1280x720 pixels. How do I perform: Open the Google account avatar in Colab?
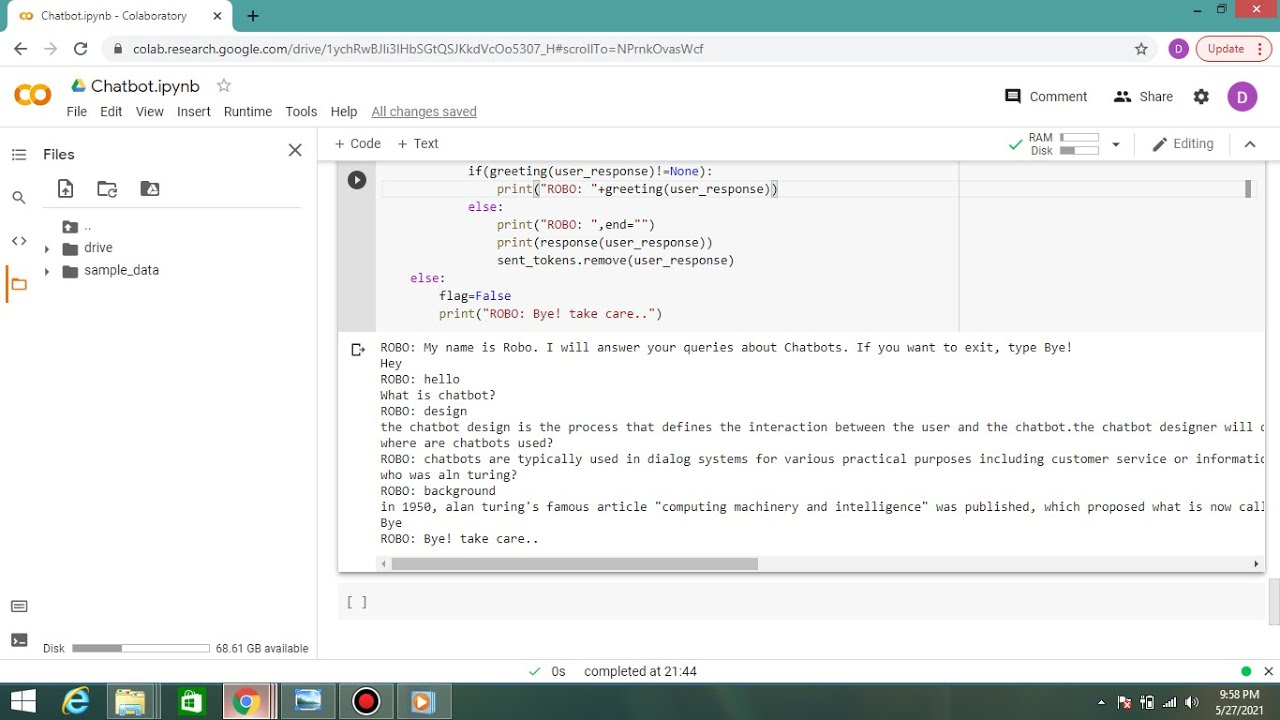(1242, 97)
